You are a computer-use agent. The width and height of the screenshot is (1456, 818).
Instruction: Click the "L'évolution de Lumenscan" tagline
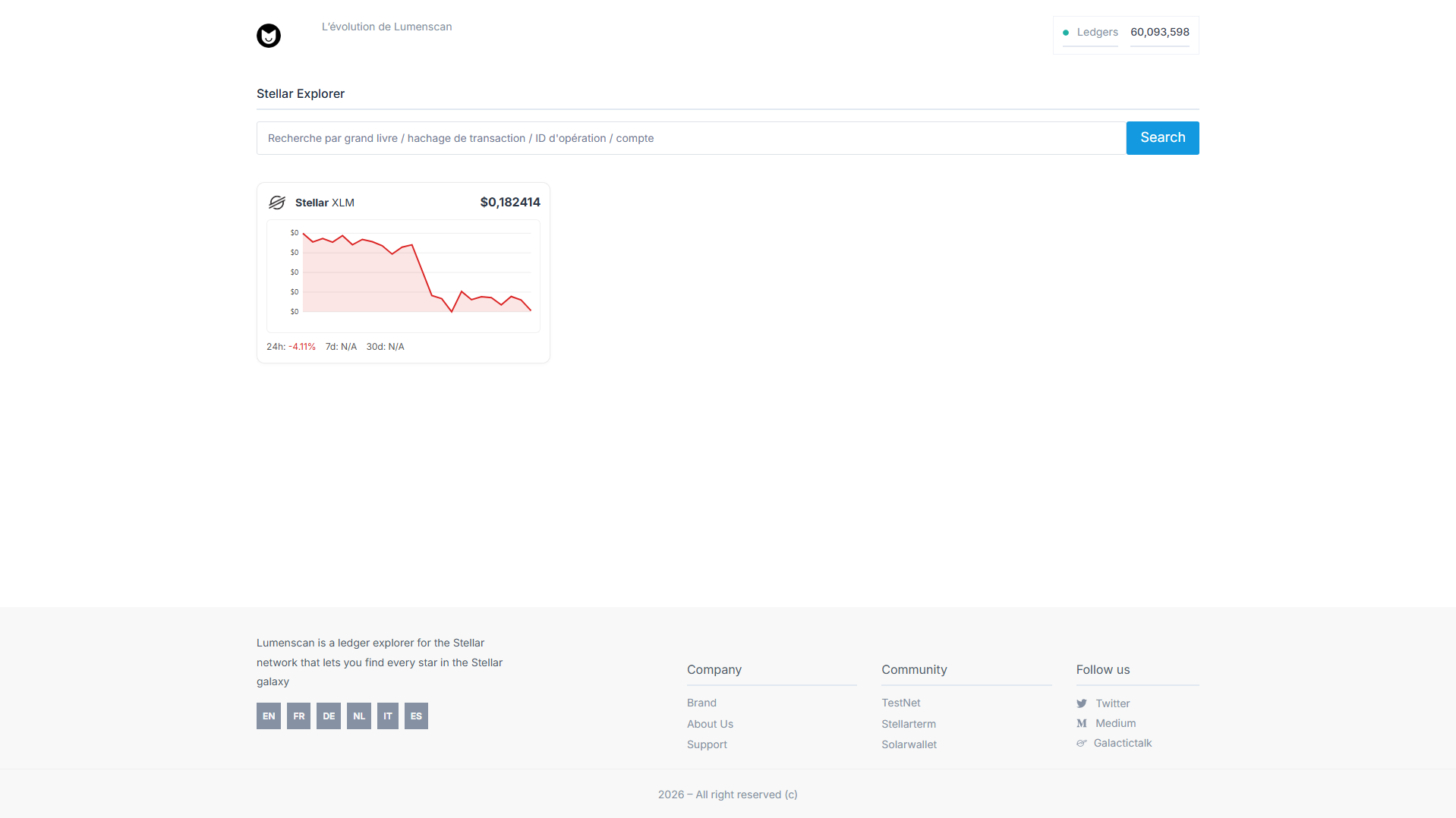tap(386, 27)
